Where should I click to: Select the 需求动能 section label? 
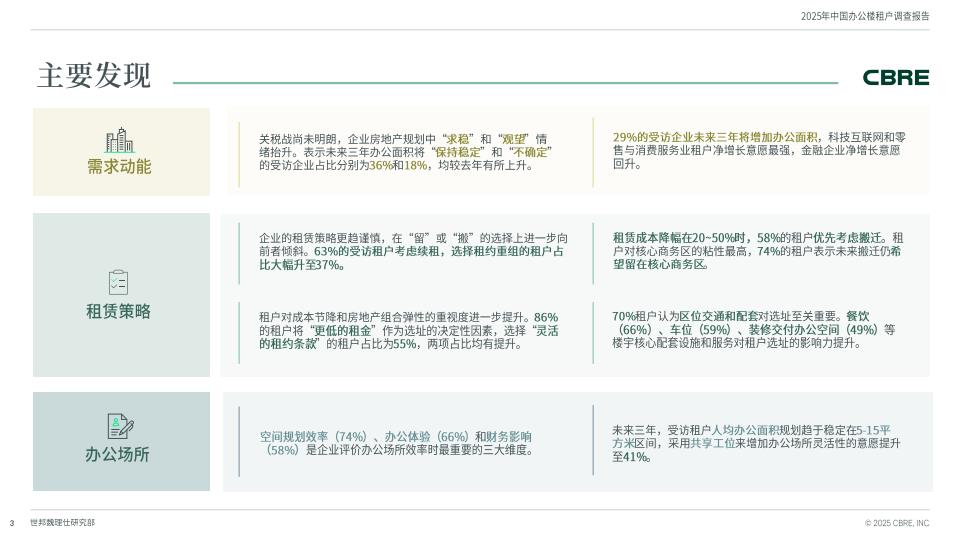119,167
